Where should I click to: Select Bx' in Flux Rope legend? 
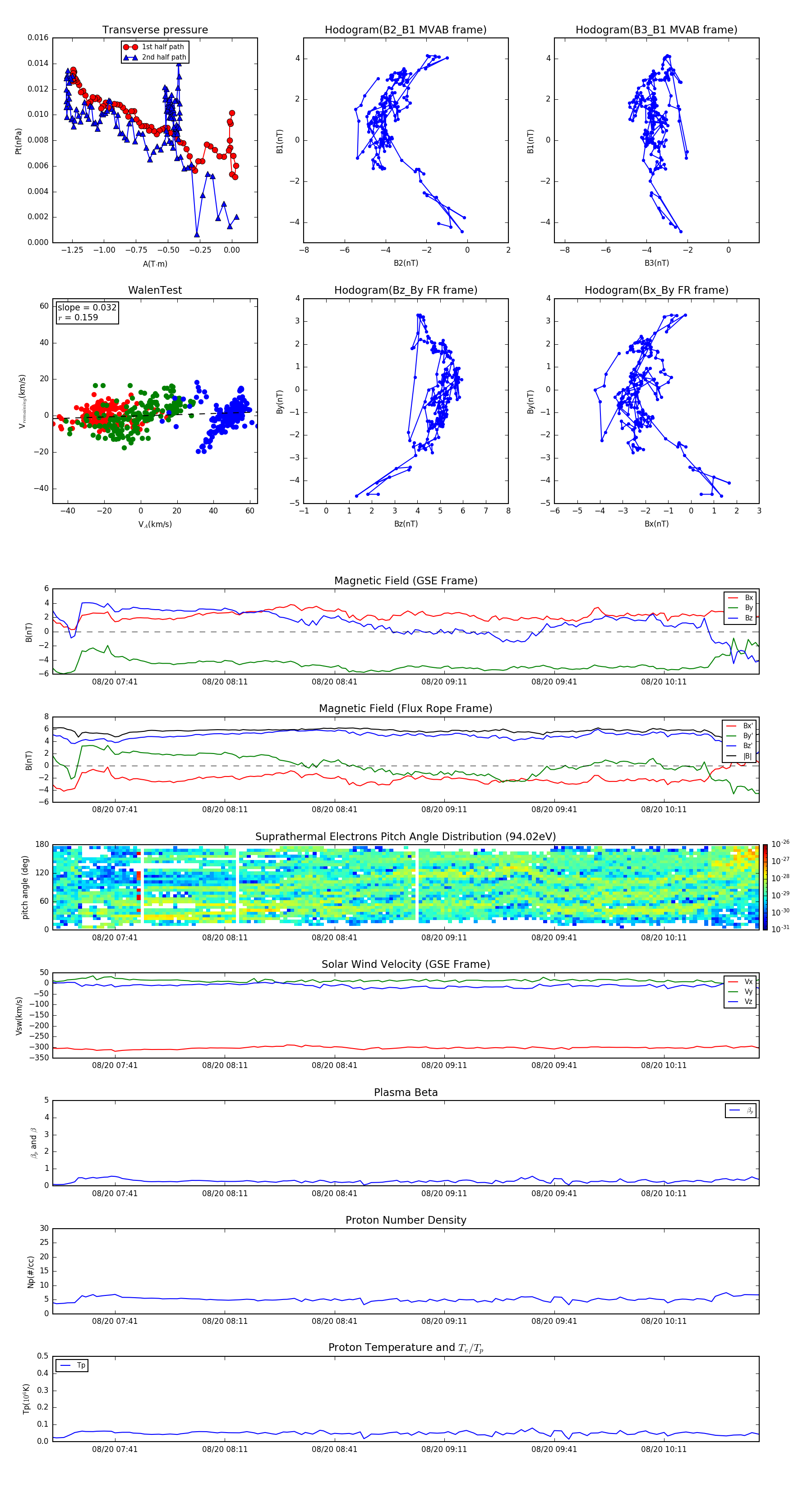point(740,726)
